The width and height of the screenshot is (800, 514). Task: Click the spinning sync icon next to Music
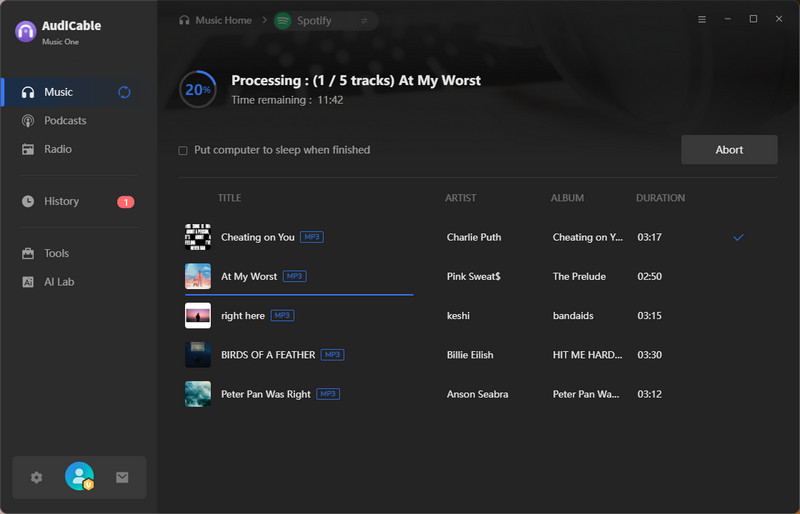click(x=124, y=92)
